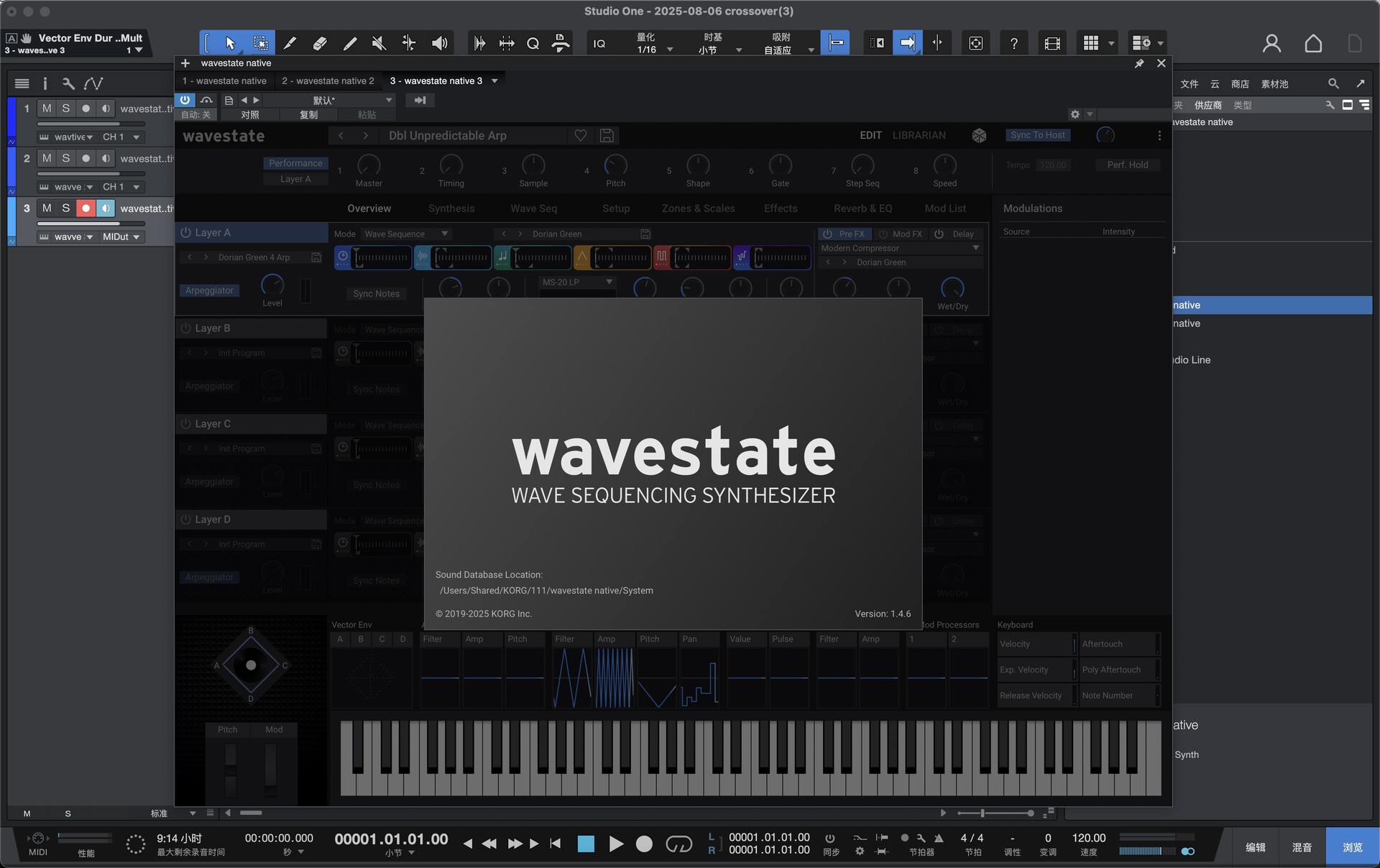Expand the wavestate native 3 tab dropdown
The height and width of the screenshot is (868, 1380).
pos(494,81)
